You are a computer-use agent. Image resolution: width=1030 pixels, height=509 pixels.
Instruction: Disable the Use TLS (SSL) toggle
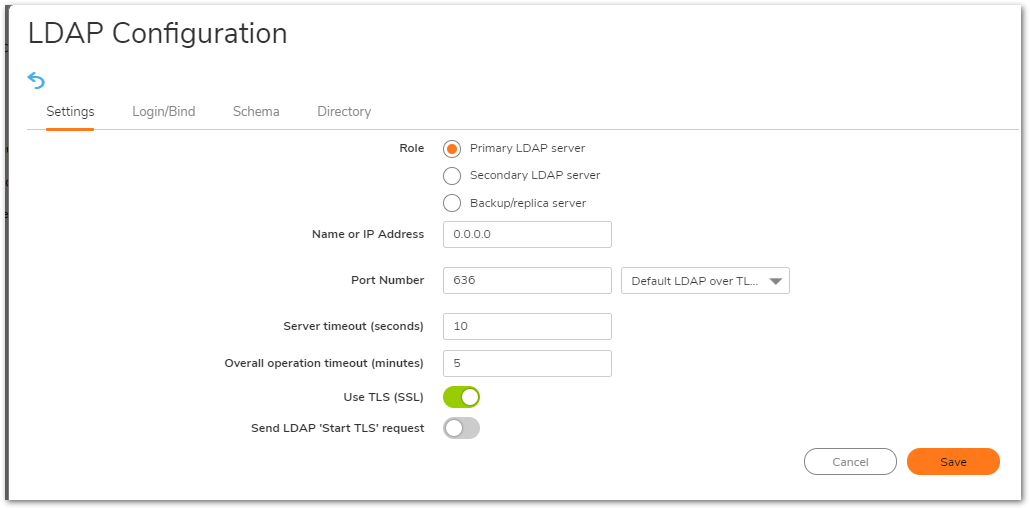click(x=462, y=397)
